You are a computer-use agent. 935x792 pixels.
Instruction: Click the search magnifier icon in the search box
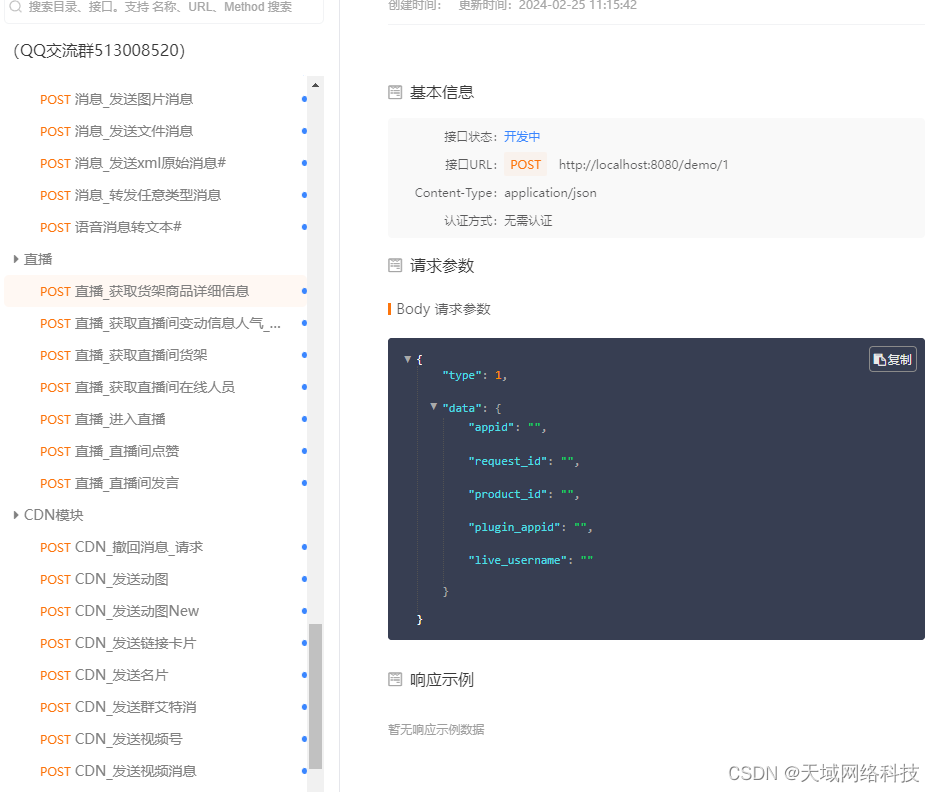pos(17,7)
